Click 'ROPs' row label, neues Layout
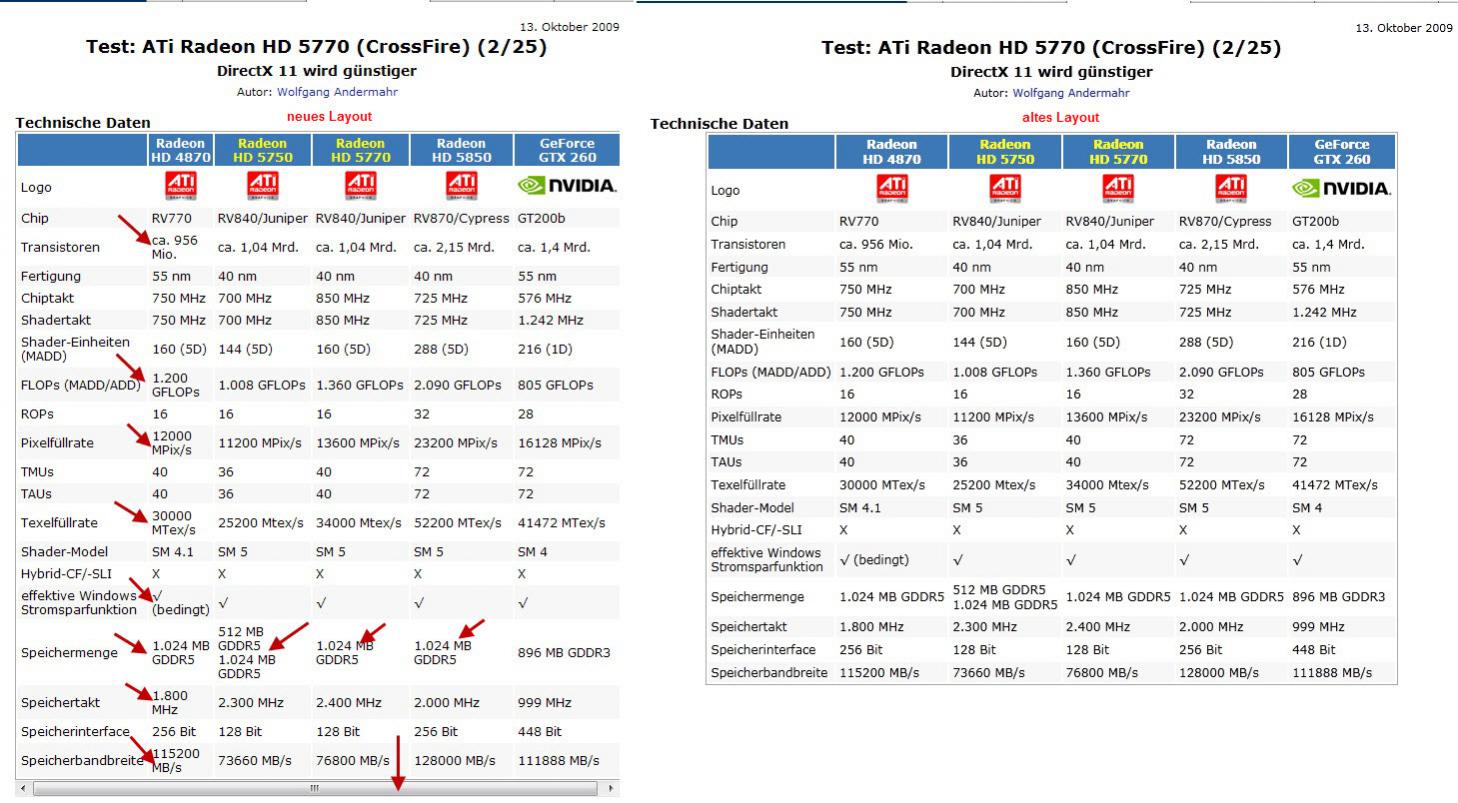1458x803 pixels. click(x=37, y=414)
